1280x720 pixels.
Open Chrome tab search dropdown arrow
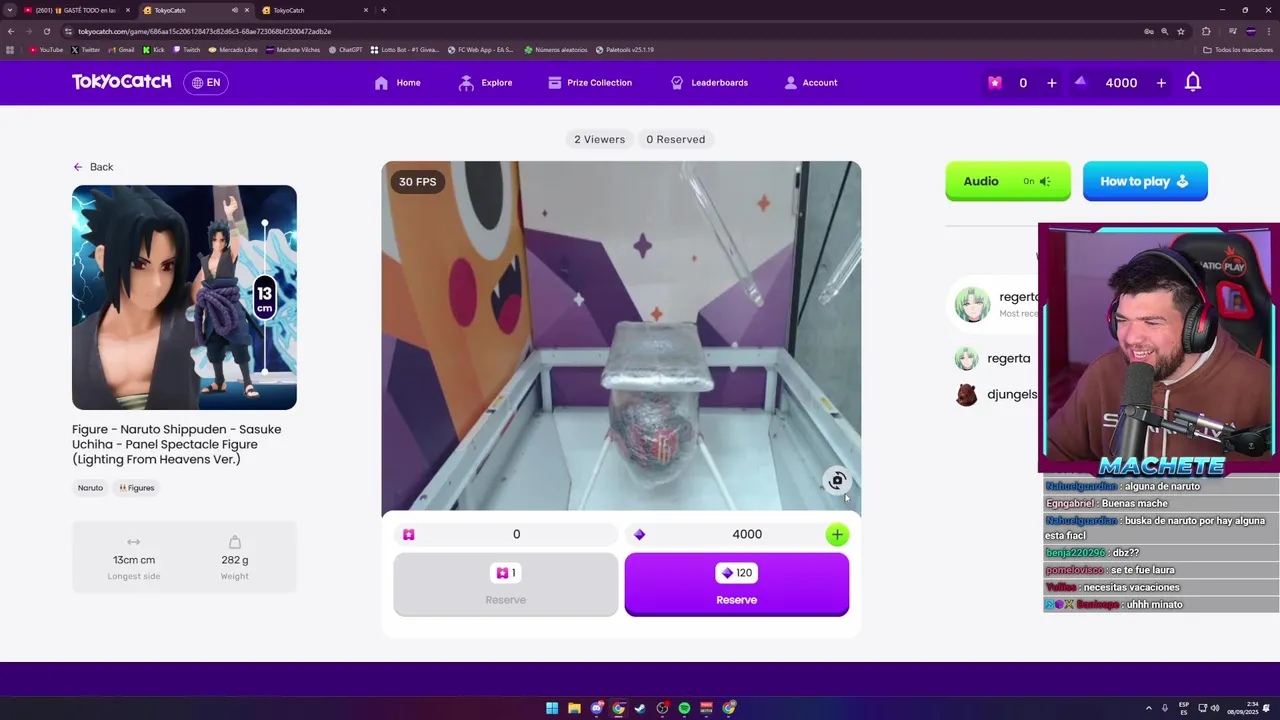pyautogui.click(x=10, y=10)
